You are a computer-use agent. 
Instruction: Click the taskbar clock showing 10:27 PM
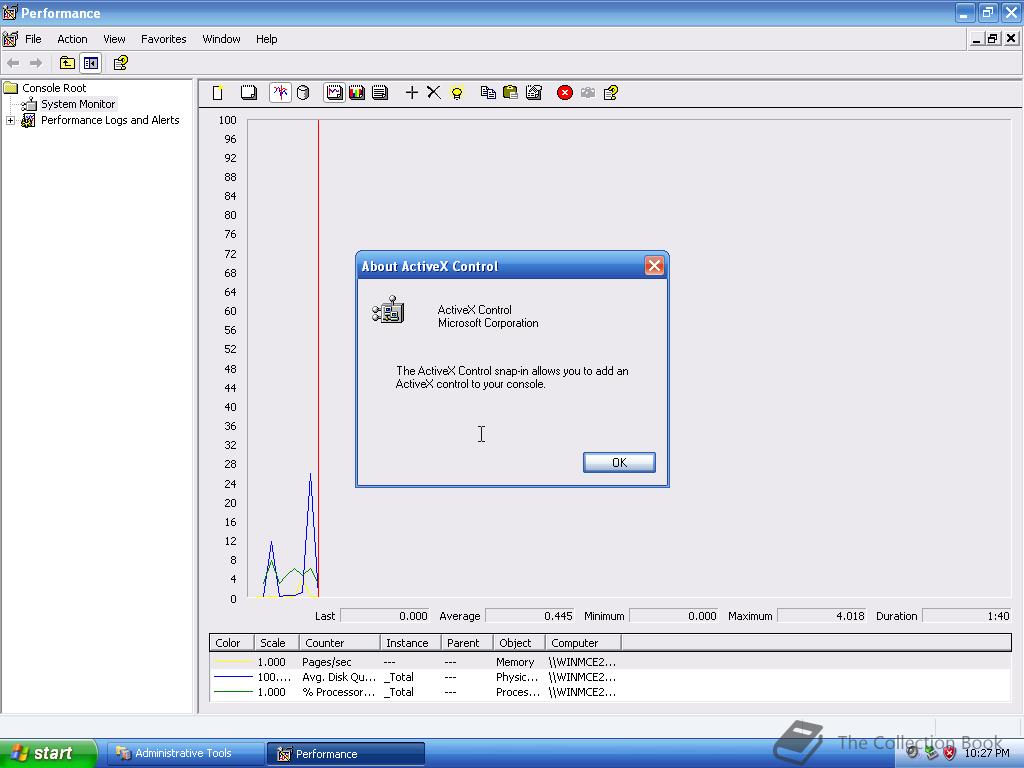pyautogui.click(x=987, y=753)
